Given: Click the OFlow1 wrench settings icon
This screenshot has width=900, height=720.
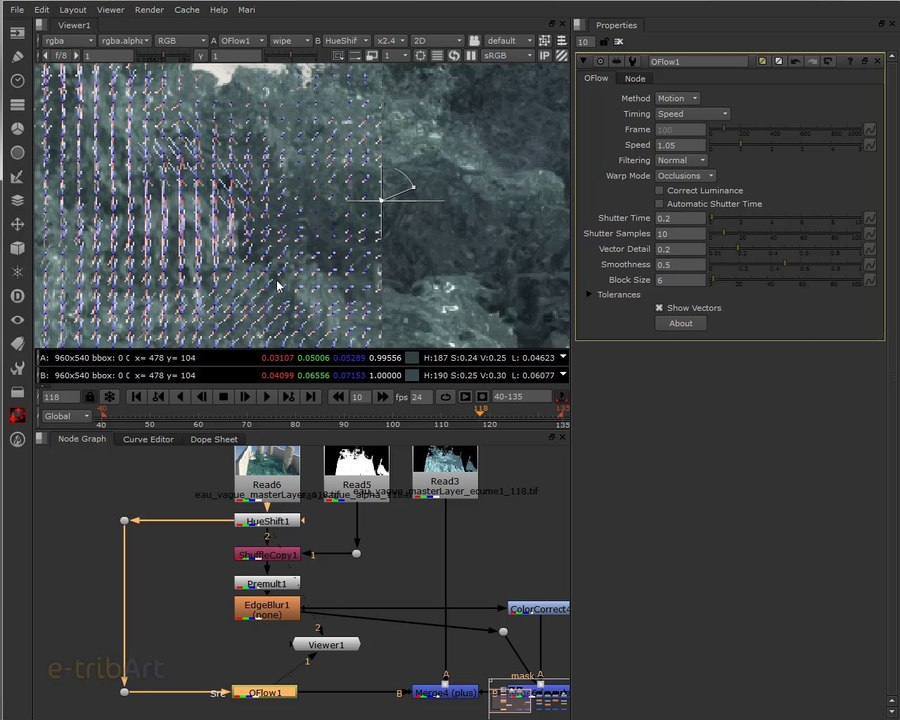Looking at the screenshot, I should coord(632,61).
